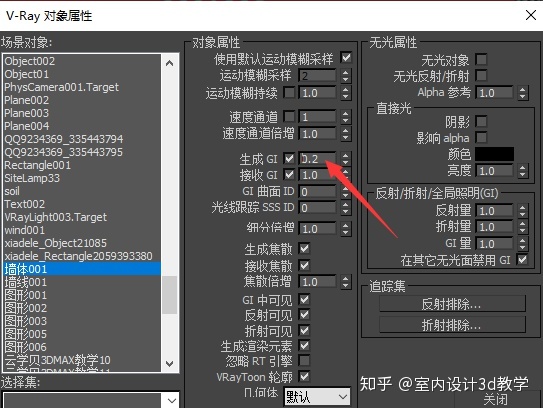Click inside 接收 GI value field
Image resolution: width=543 pixels, height=408 pixels.
(318, 175)
